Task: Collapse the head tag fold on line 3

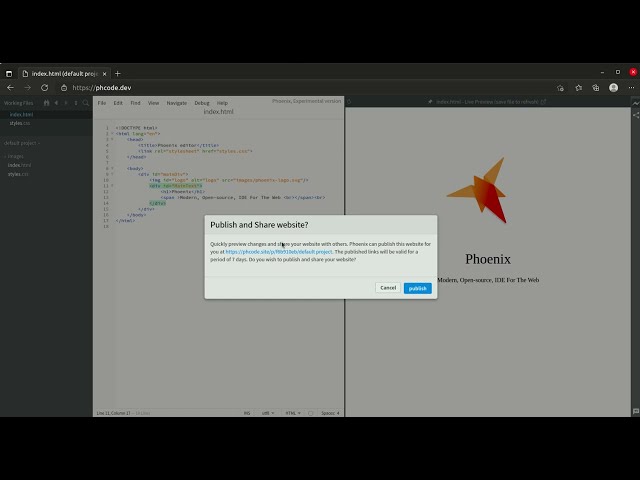Action: click(112, 139)
